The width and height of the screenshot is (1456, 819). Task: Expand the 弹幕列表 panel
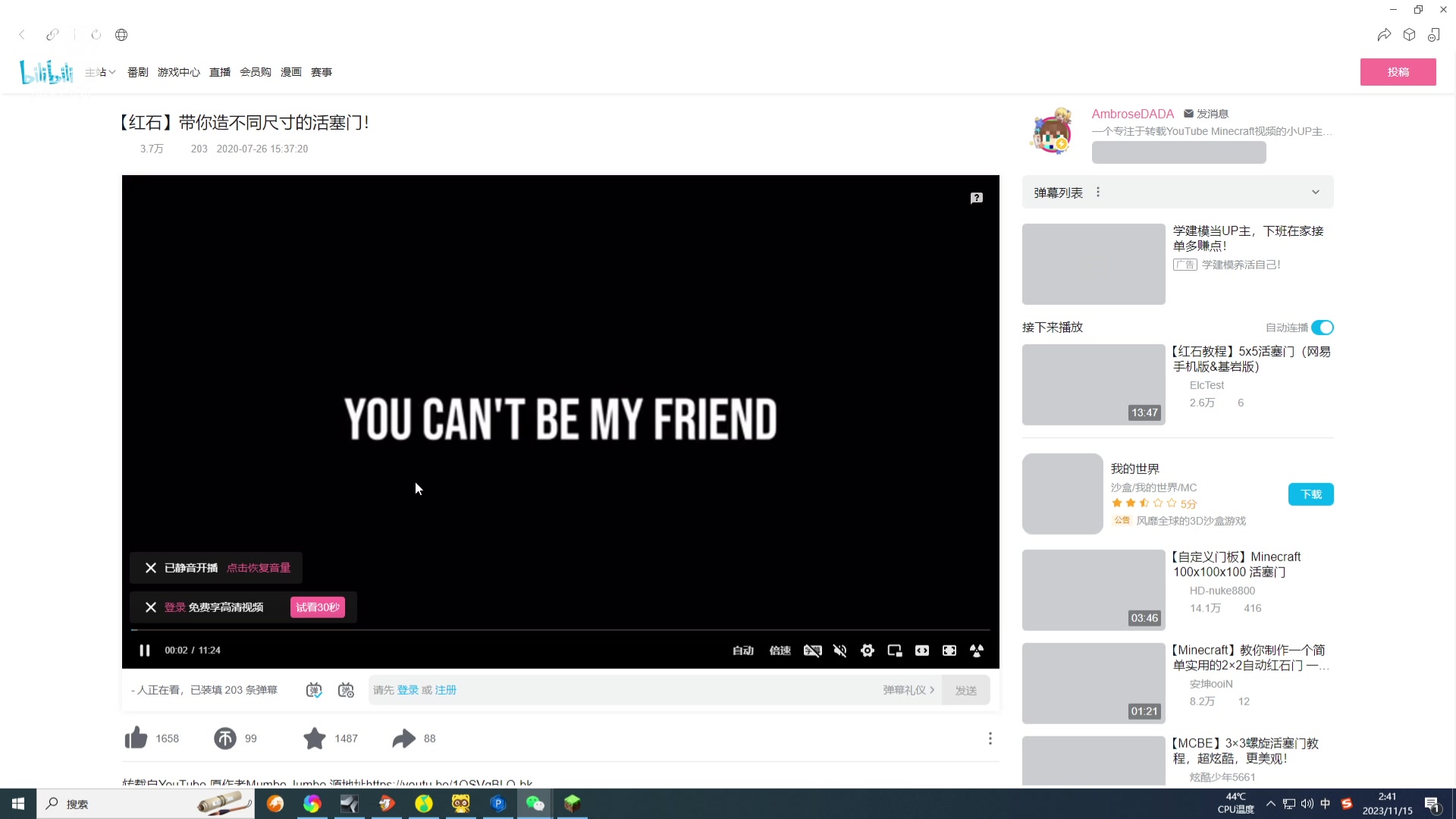click(1315, 193)
